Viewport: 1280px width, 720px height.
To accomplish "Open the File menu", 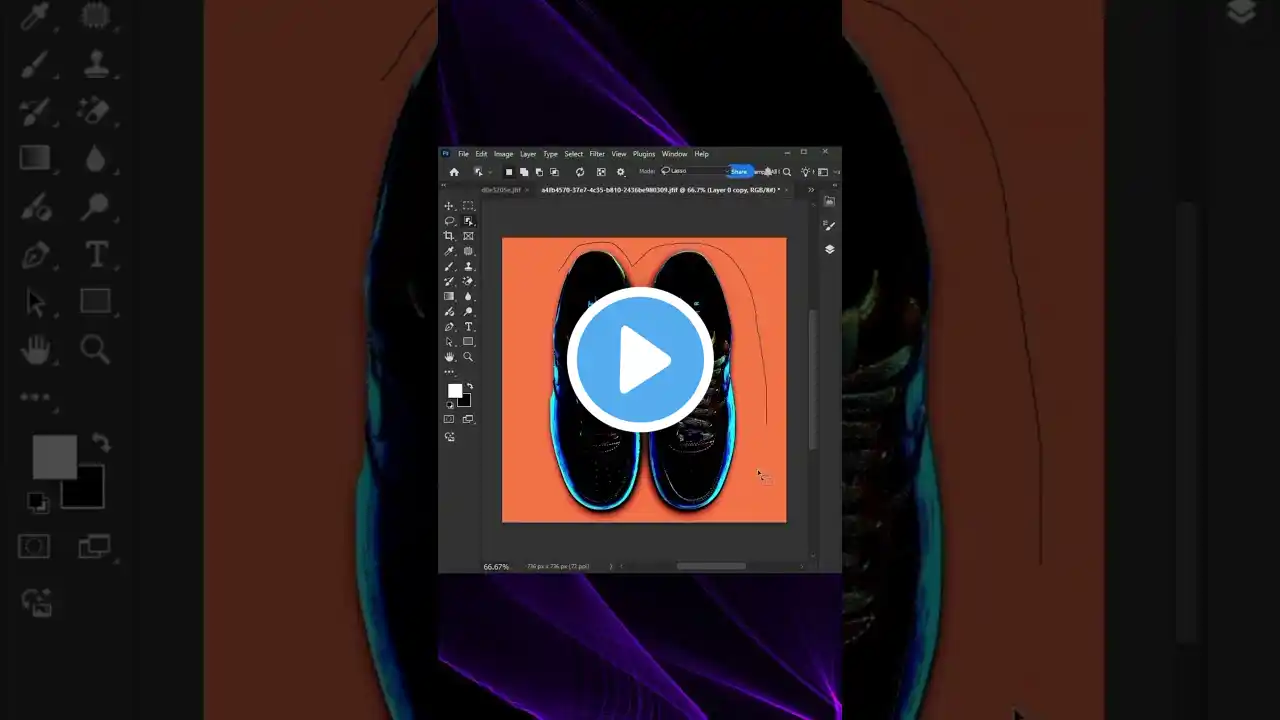I will point(463,154).
